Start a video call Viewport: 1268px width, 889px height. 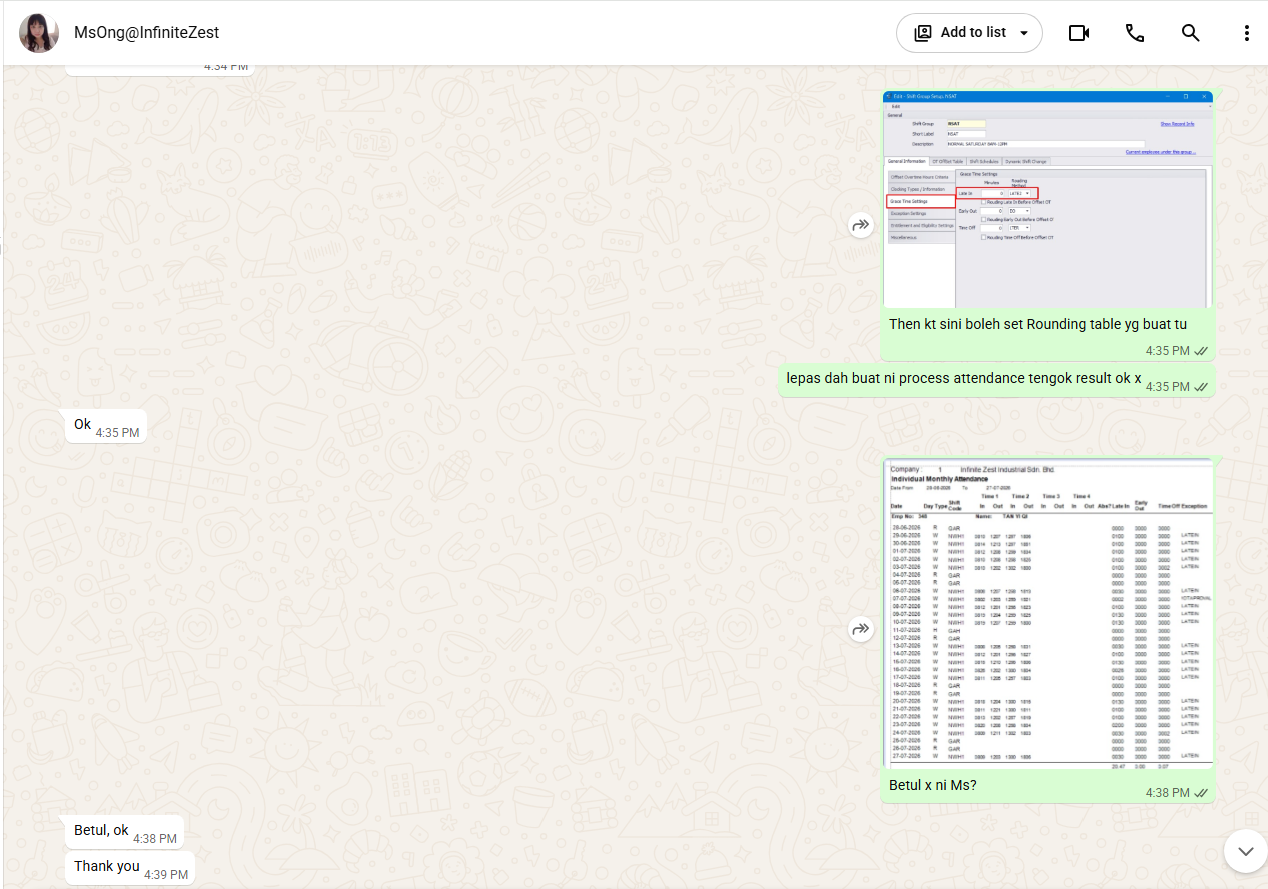pyautogui.click(x=1079, y=33)
